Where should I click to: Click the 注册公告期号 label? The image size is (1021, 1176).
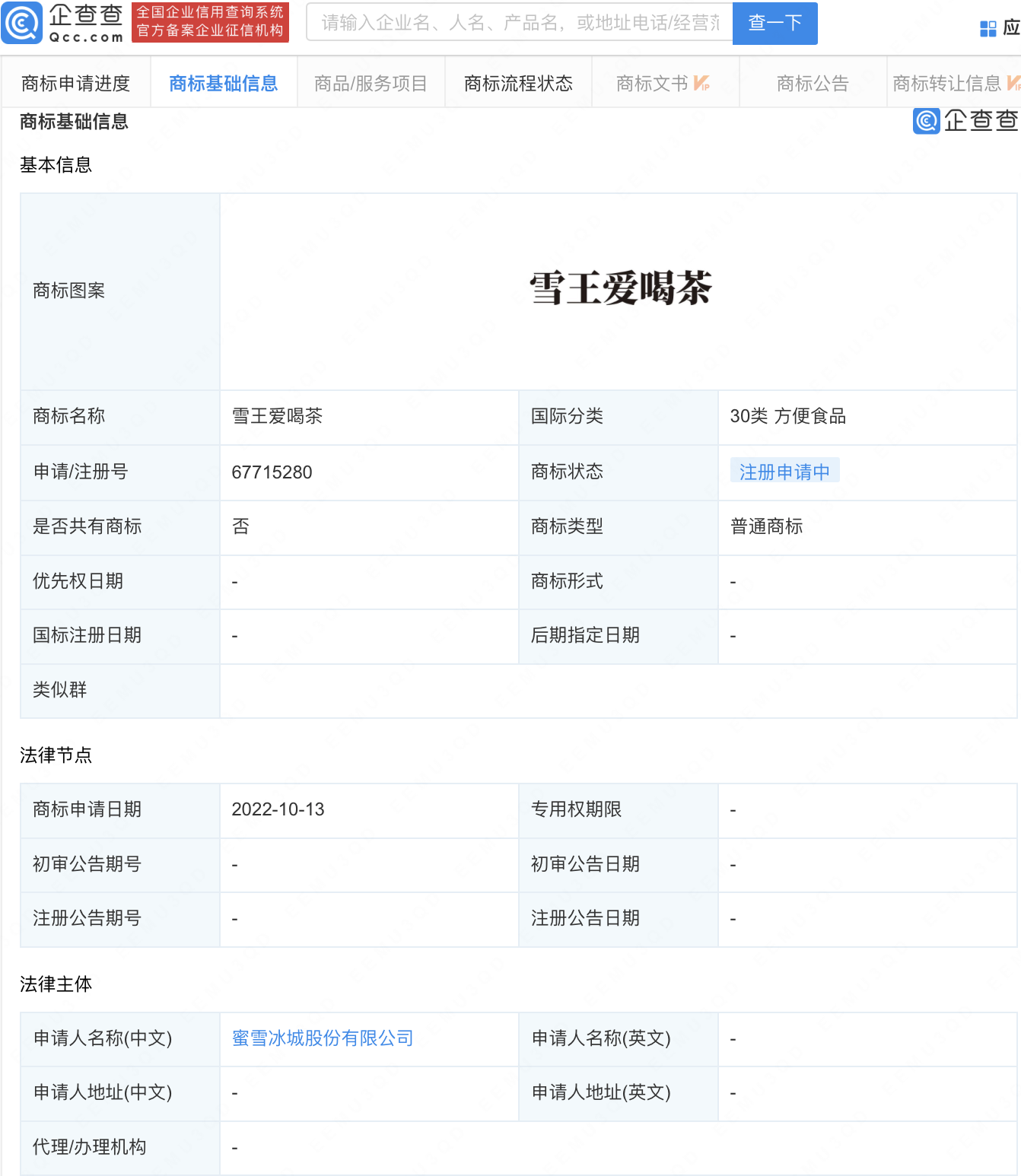pos(87,917)
